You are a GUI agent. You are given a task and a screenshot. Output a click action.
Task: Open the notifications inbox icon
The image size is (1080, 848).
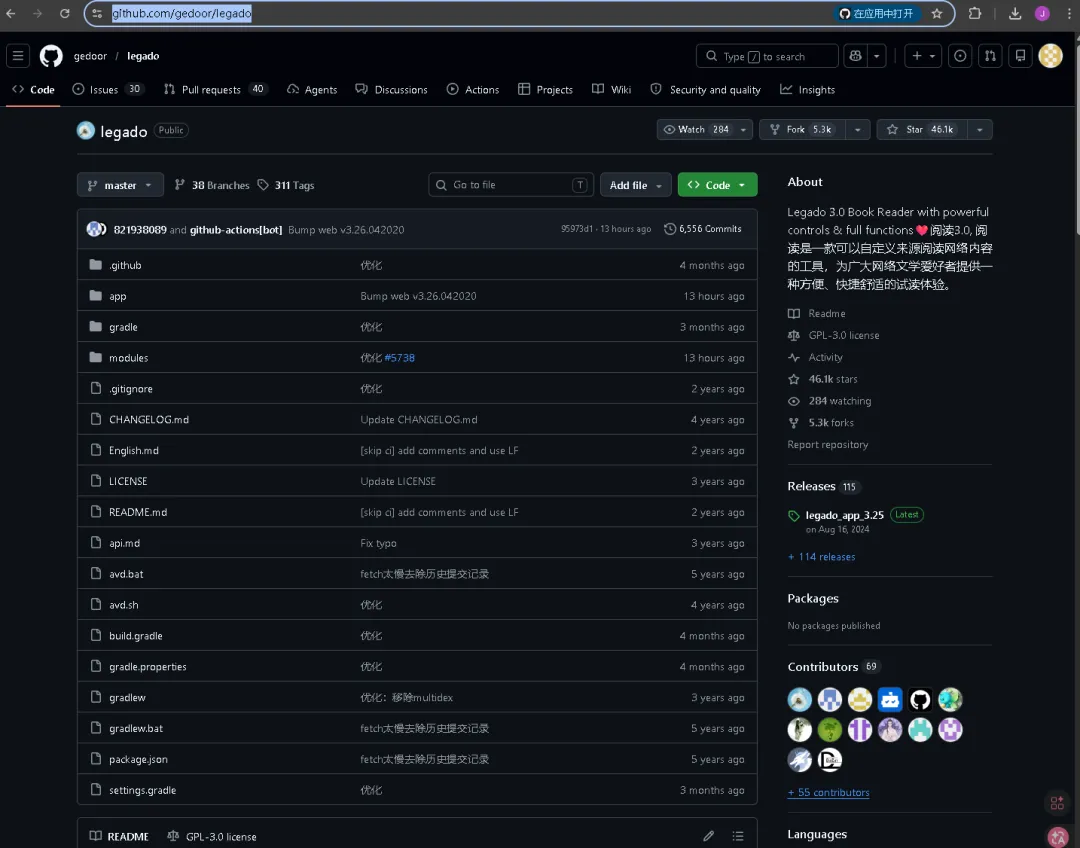(x=1020, y=56)
